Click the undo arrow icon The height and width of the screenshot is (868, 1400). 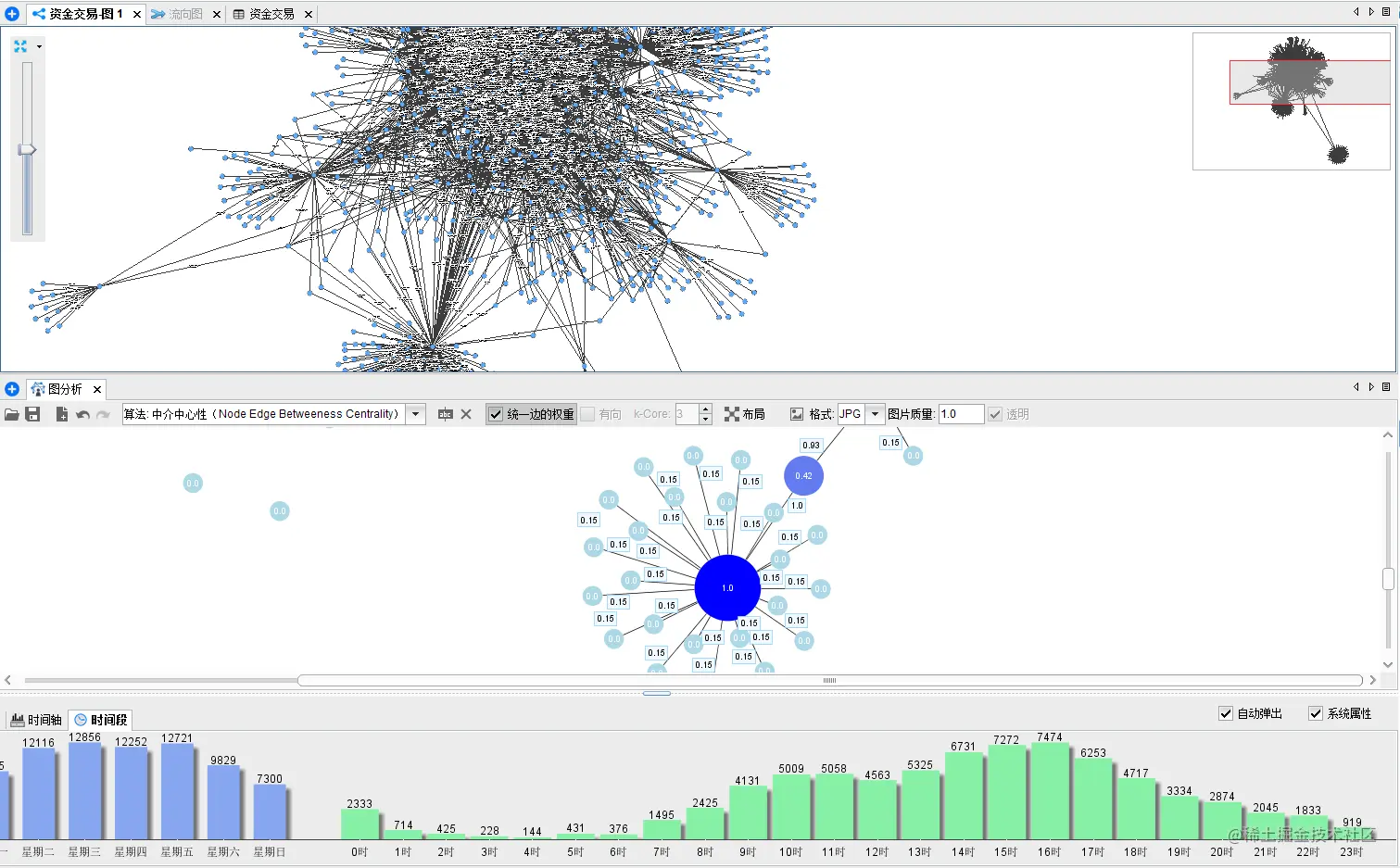coord(82,414)
